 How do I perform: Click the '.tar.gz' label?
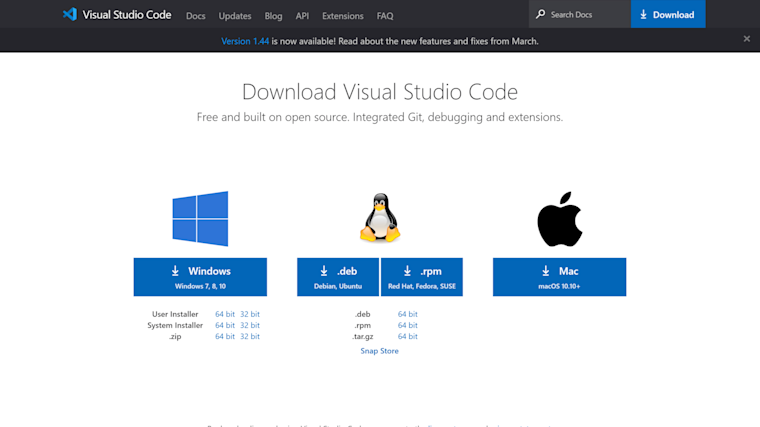363,336
